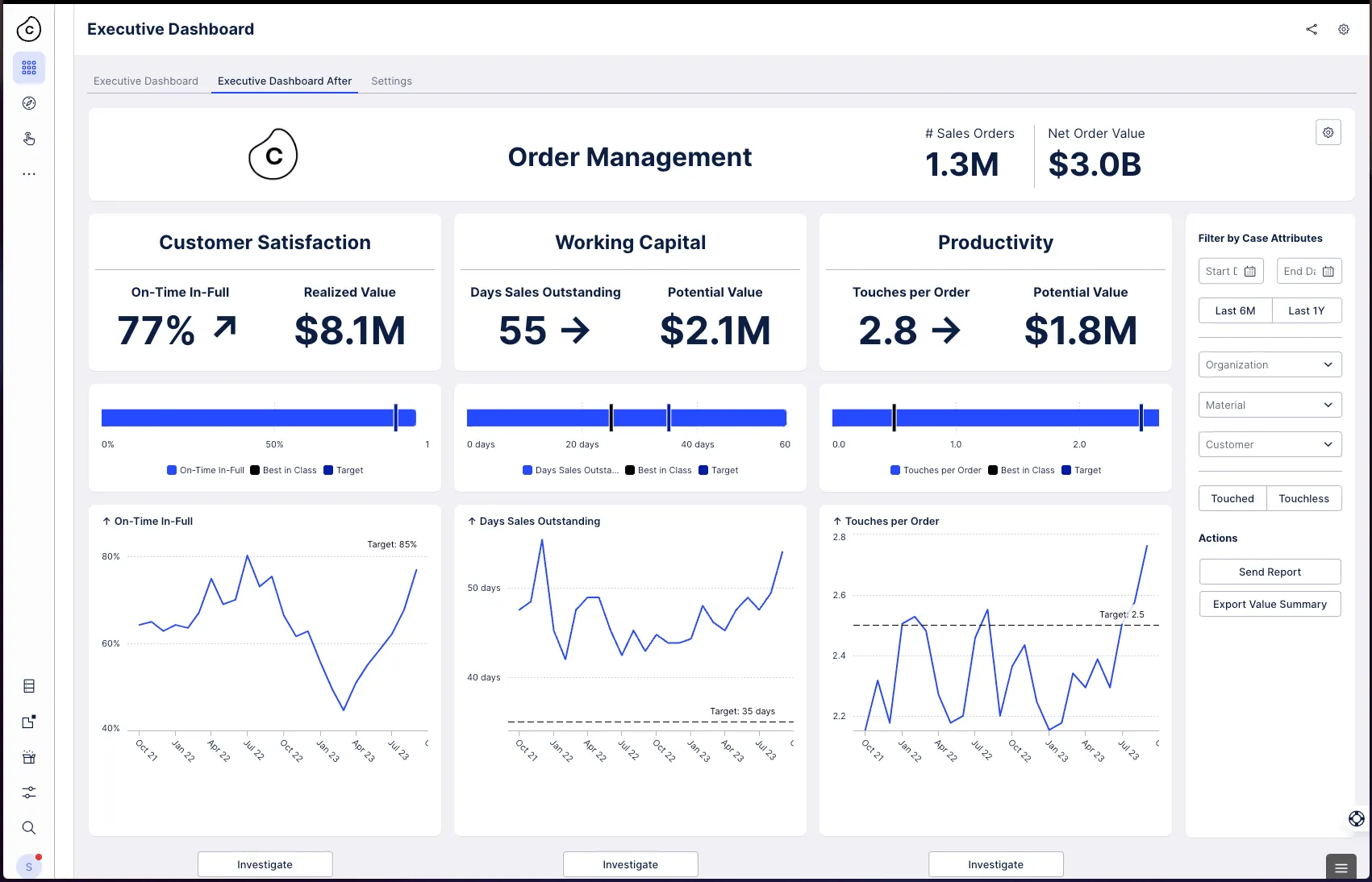
Task: Click the Celonis logo in sidebar
Action: [x=29, y=29]
